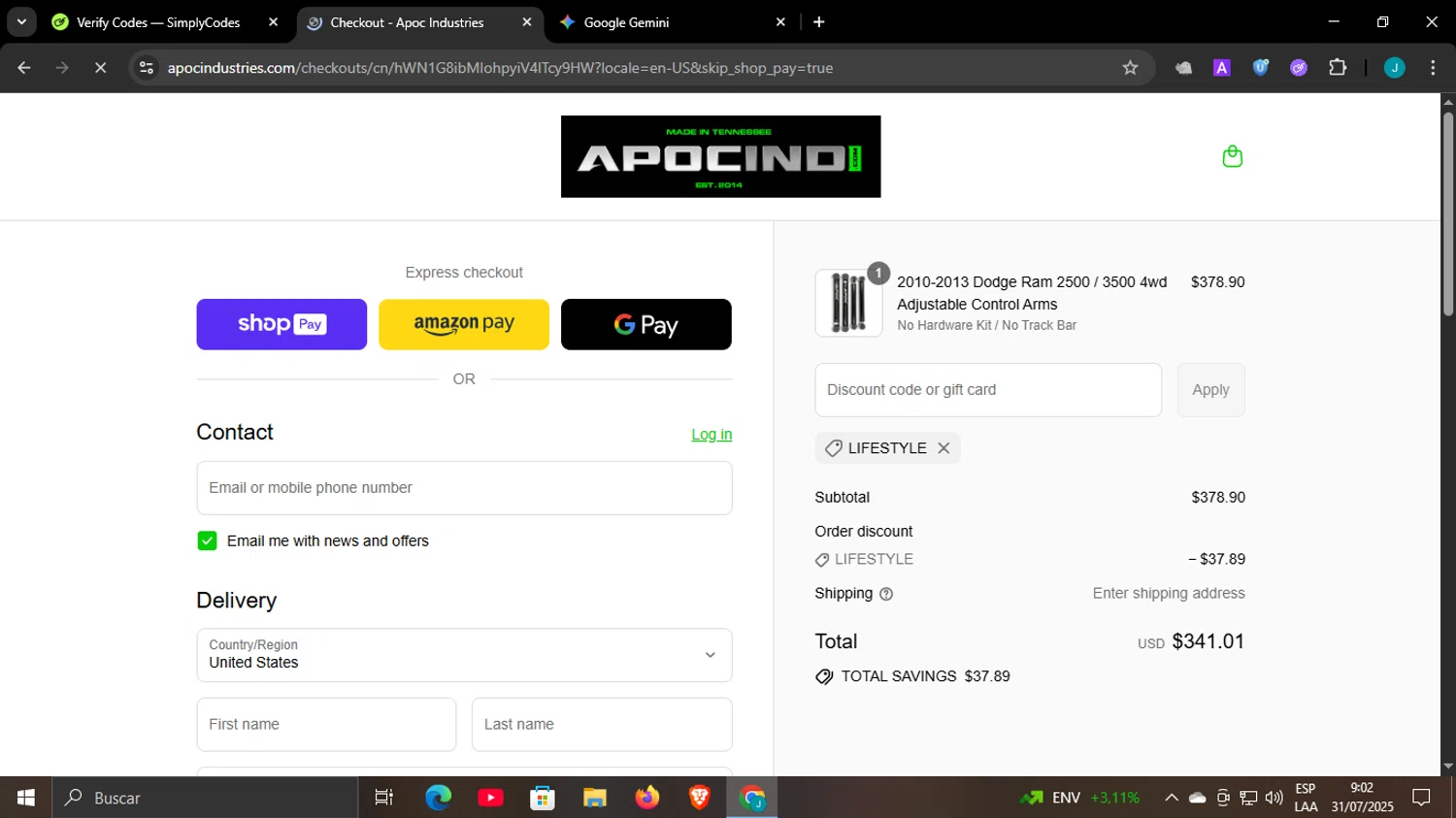The height and width of the screenshot is (818, 1456).
Task: Pay with Google Pay button
Action: (x=646, y=324)
